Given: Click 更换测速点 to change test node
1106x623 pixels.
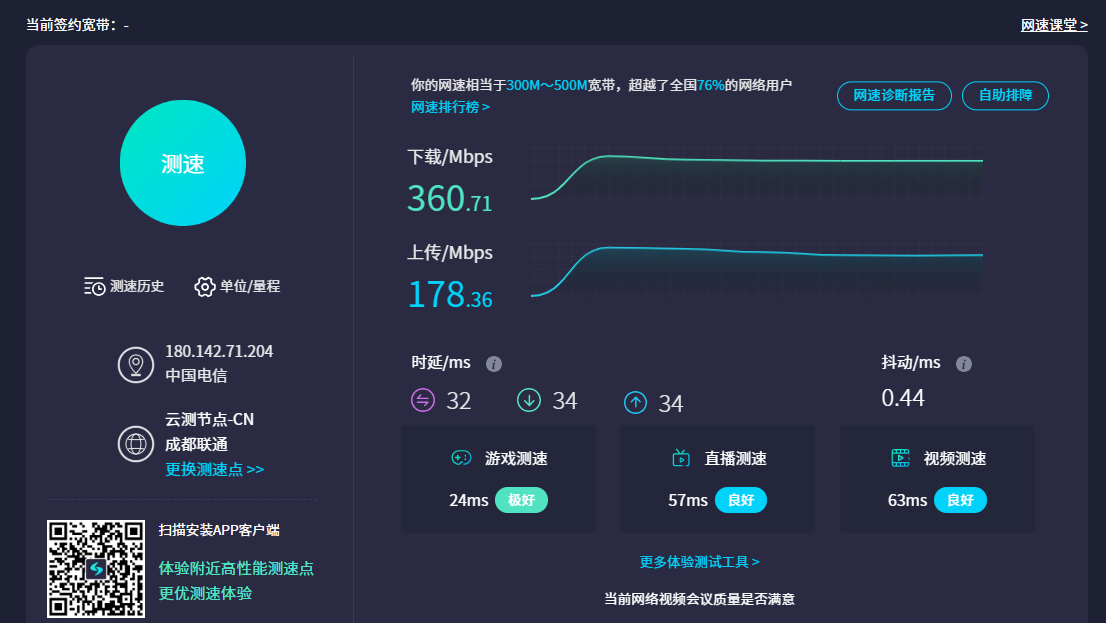Looking at the screenshot, I should tap(206, 468).
